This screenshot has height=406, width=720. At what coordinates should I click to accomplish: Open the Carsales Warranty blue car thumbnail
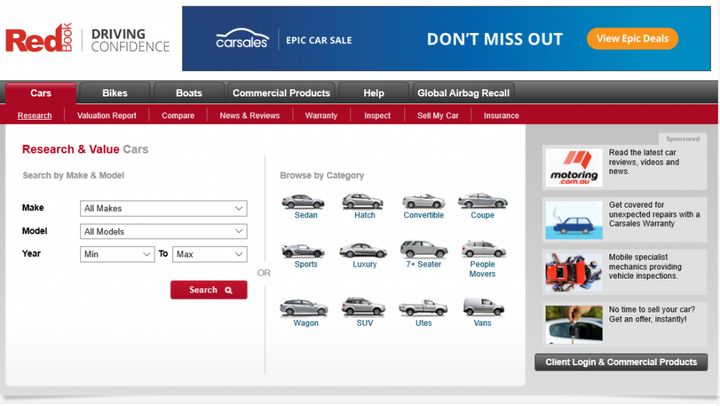574,220
